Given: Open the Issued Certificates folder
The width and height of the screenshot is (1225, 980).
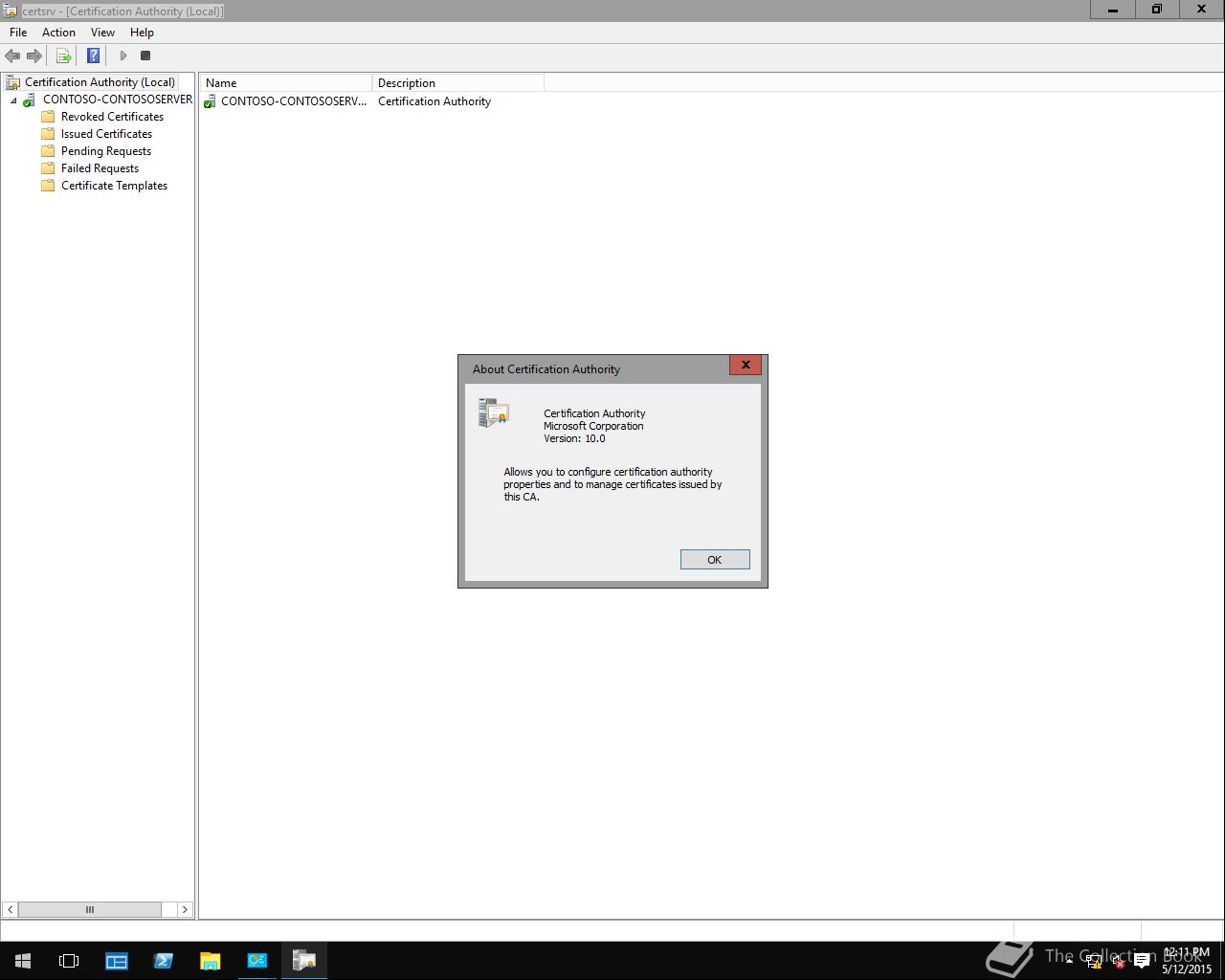Looking at the screenshot, I should 106,134.
